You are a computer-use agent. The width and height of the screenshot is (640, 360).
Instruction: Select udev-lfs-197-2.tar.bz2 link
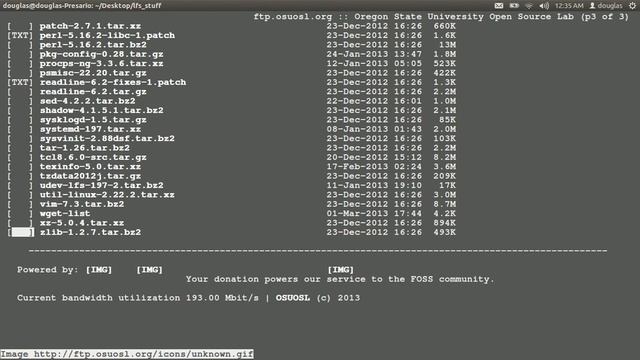click(102, 186)
